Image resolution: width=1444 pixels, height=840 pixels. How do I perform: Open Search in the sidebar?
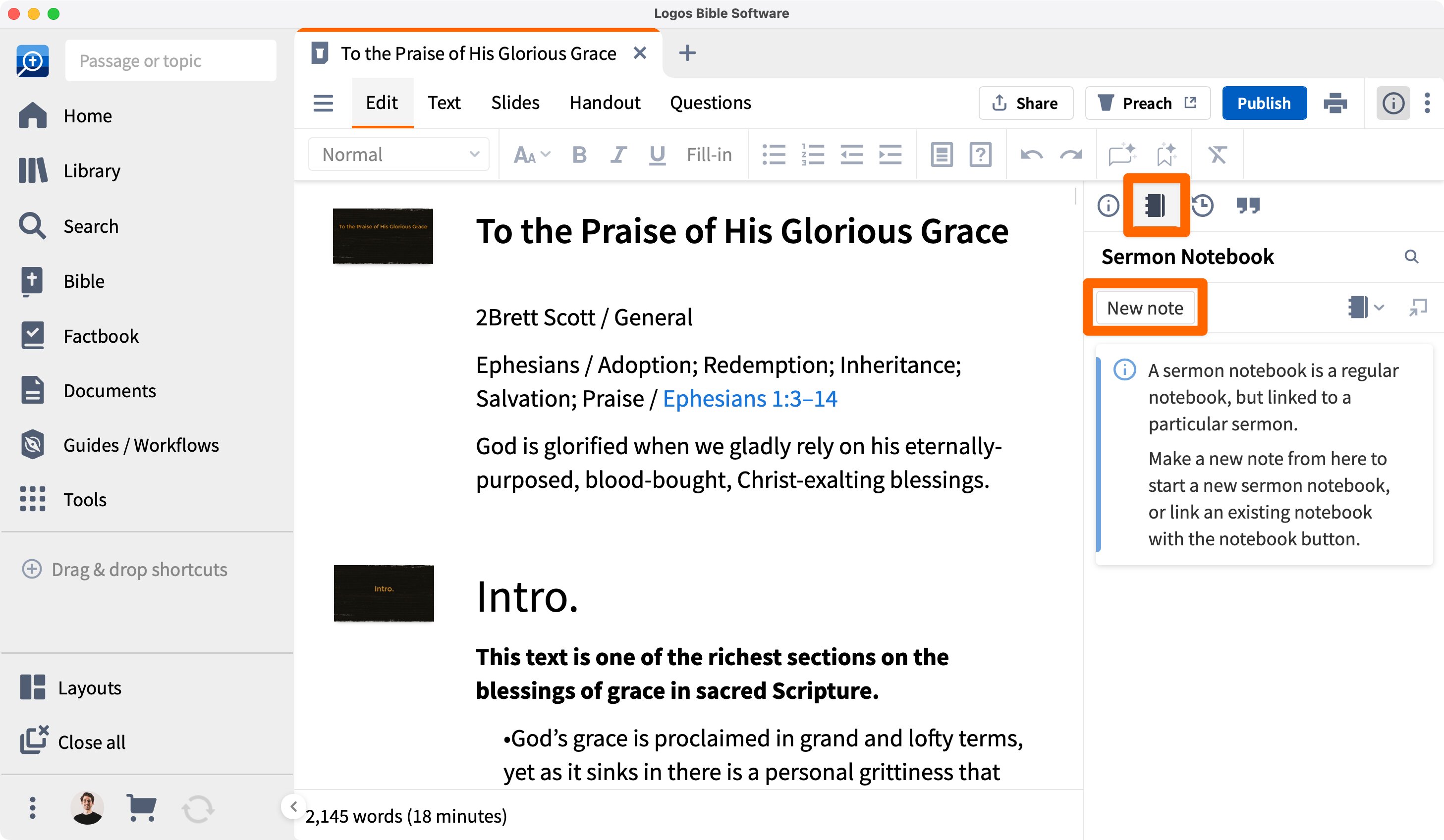coord(68,226)
